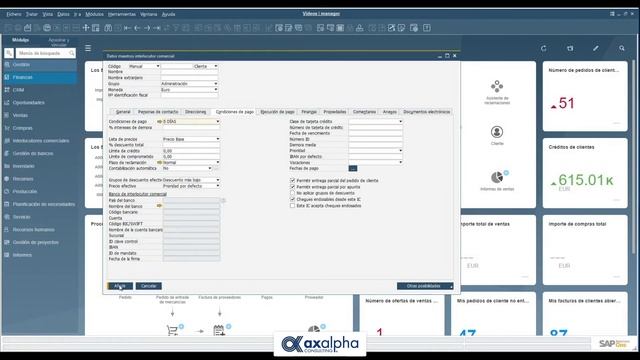Click the search icon in modules search box
Image resolution: width=640 pixels, height=360 pixels.
(72, 53)
